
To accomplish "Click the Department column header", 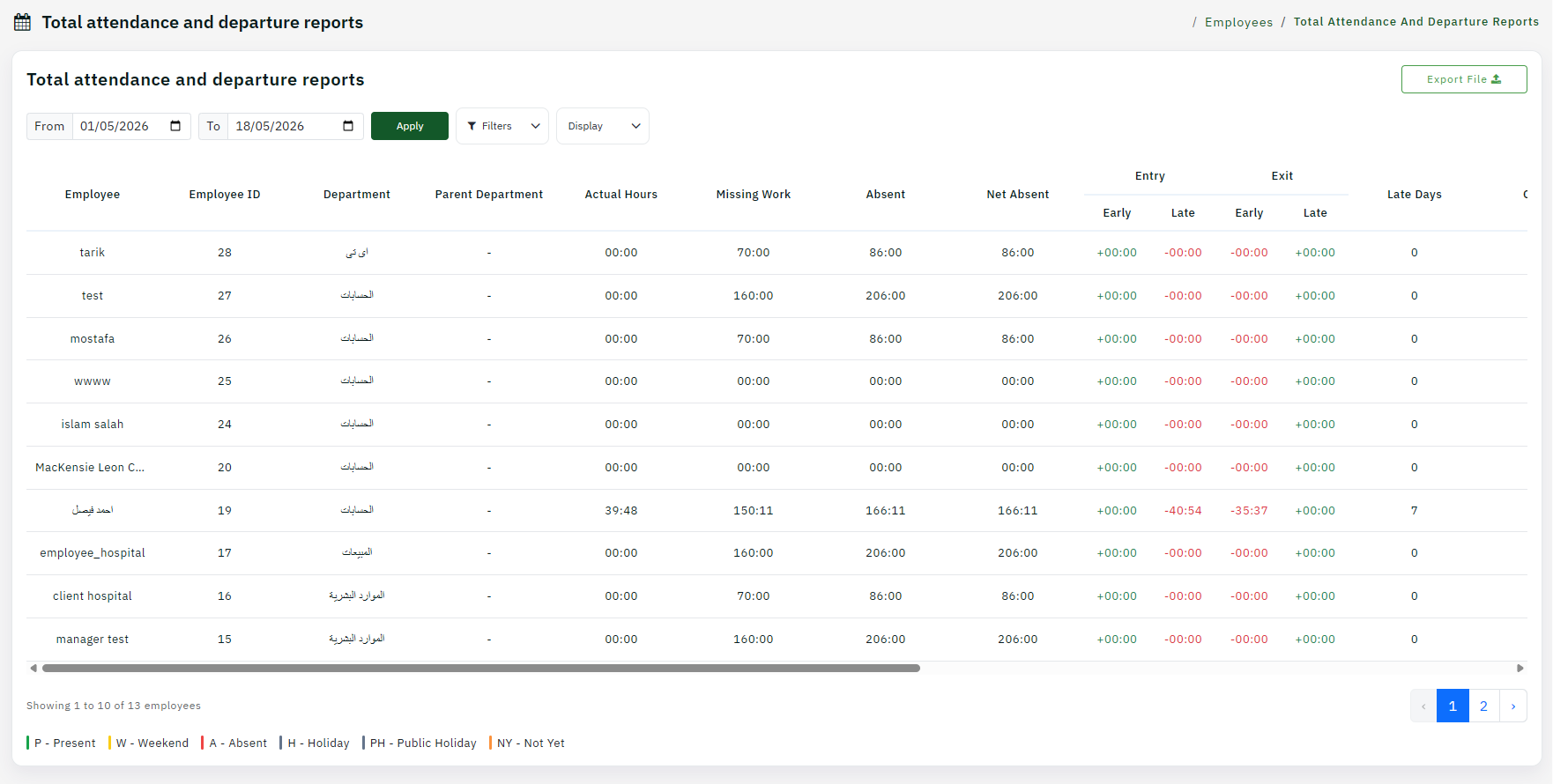I will coord(357,195).
